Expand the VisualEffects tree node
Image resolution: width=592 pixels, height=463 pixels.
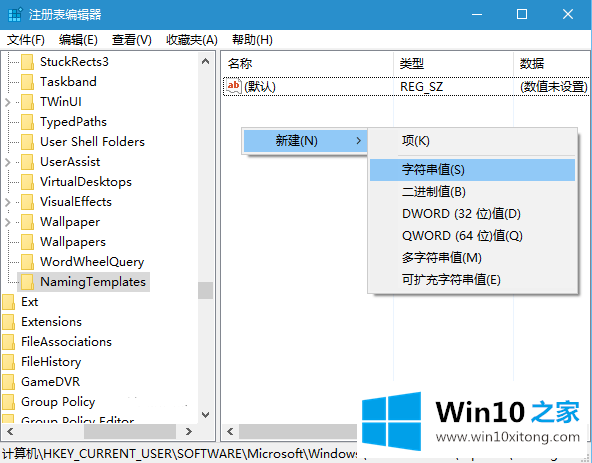(8, 202)
